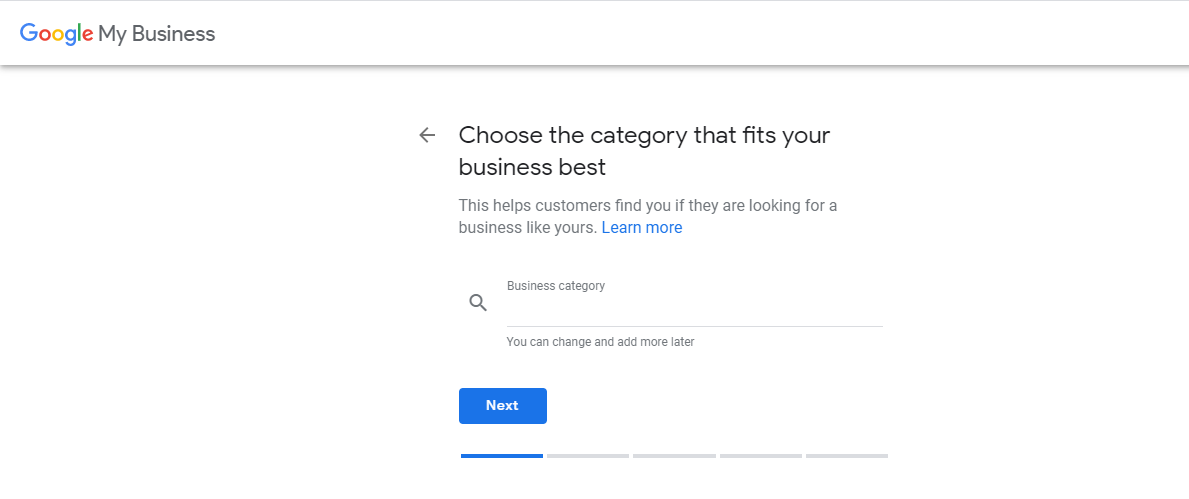Click the "My Business" header text

point(157,34)
